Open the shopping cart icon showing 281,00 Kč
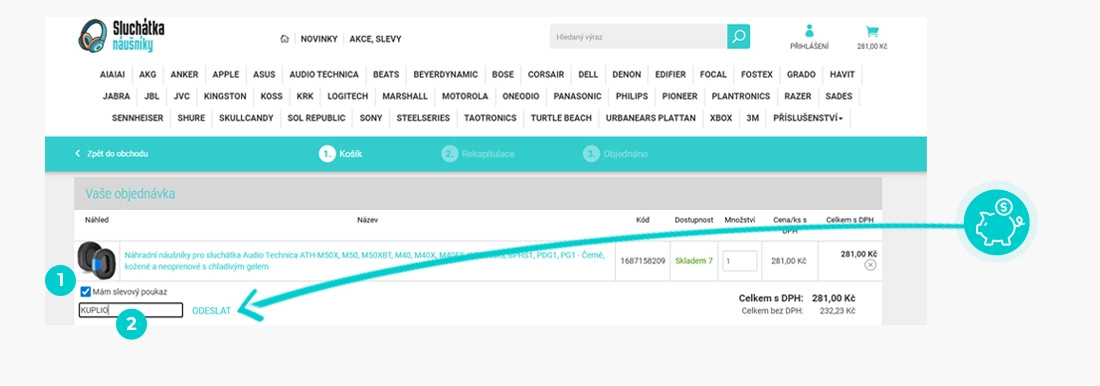Image resolution: width=1100 pixels, height=386 pixels. [872, 36]
